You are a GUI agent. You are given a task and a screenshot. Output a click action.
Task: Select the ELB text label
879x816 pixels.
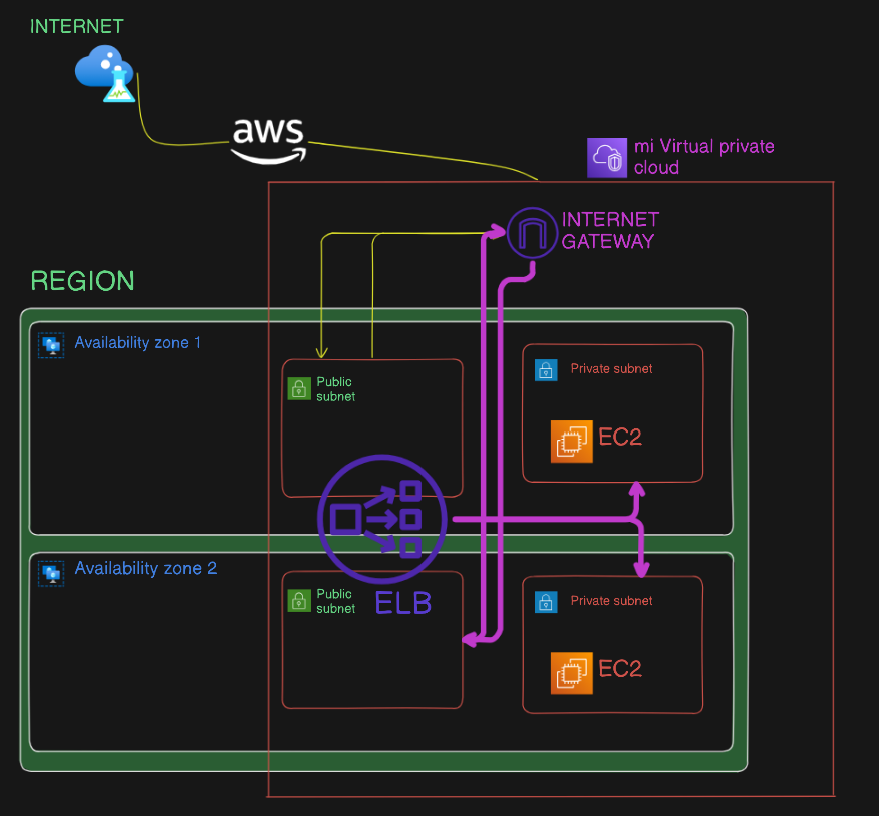pos(403,603)
